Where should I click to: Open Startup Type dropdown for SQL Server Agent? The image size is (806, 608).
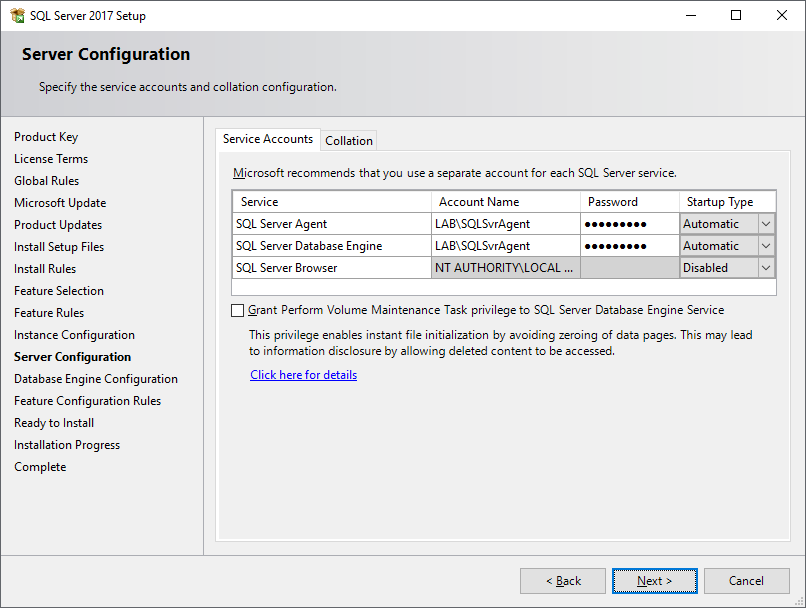pyautogui.click(x=766, y=224)
